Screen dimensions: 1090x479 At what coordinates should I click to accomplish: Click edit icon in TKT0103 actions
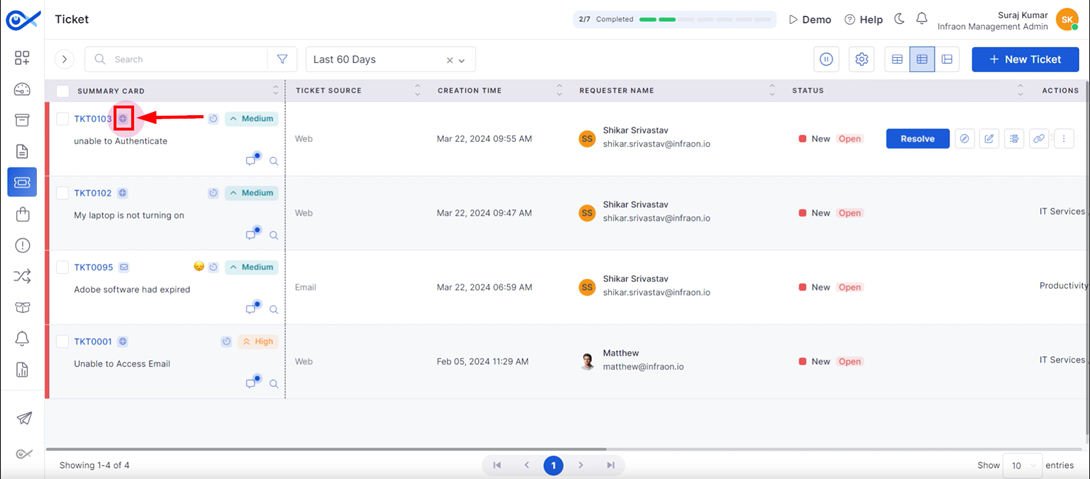(989, 138)
